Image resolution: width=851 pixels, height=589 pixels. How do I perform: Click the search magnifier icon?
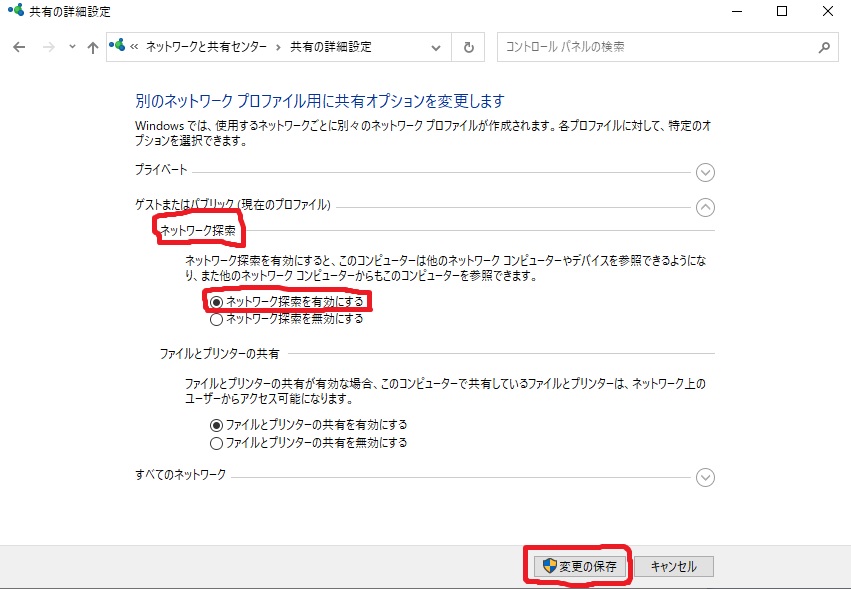tap(822, 47)
